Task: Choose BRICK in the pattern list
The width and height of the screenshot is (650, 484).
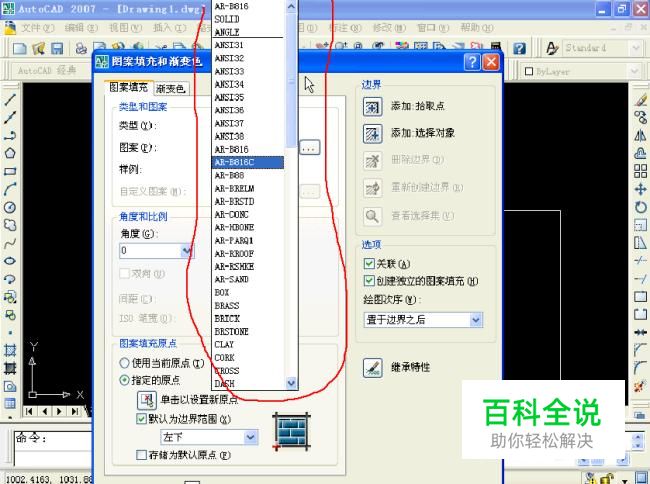Action: 248,319
